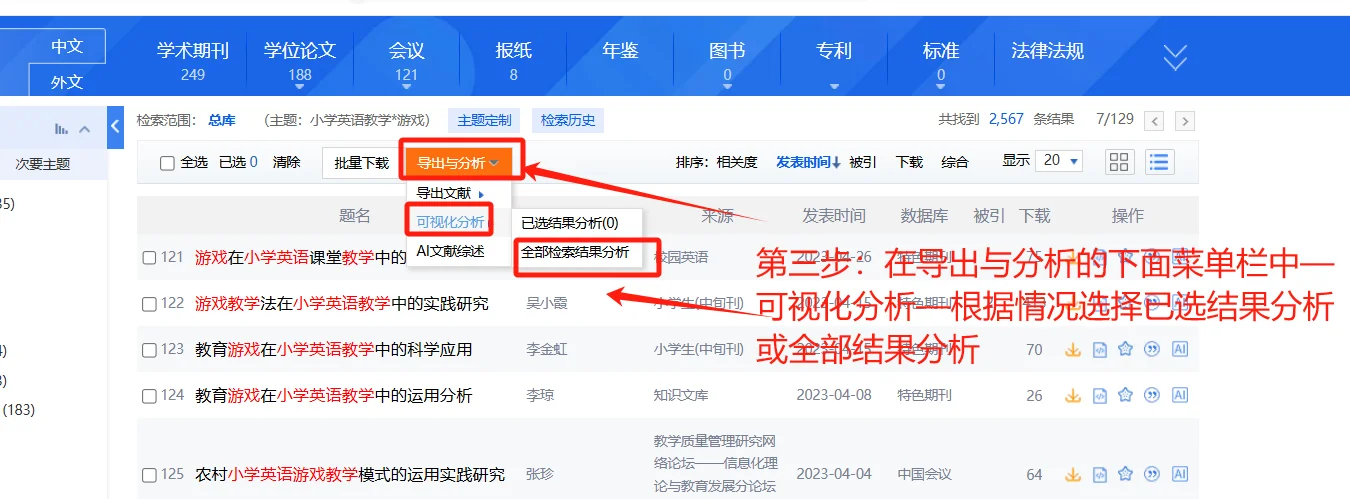Switch to 外文 language tab
Screen dimensions: 1350x499
67,82
